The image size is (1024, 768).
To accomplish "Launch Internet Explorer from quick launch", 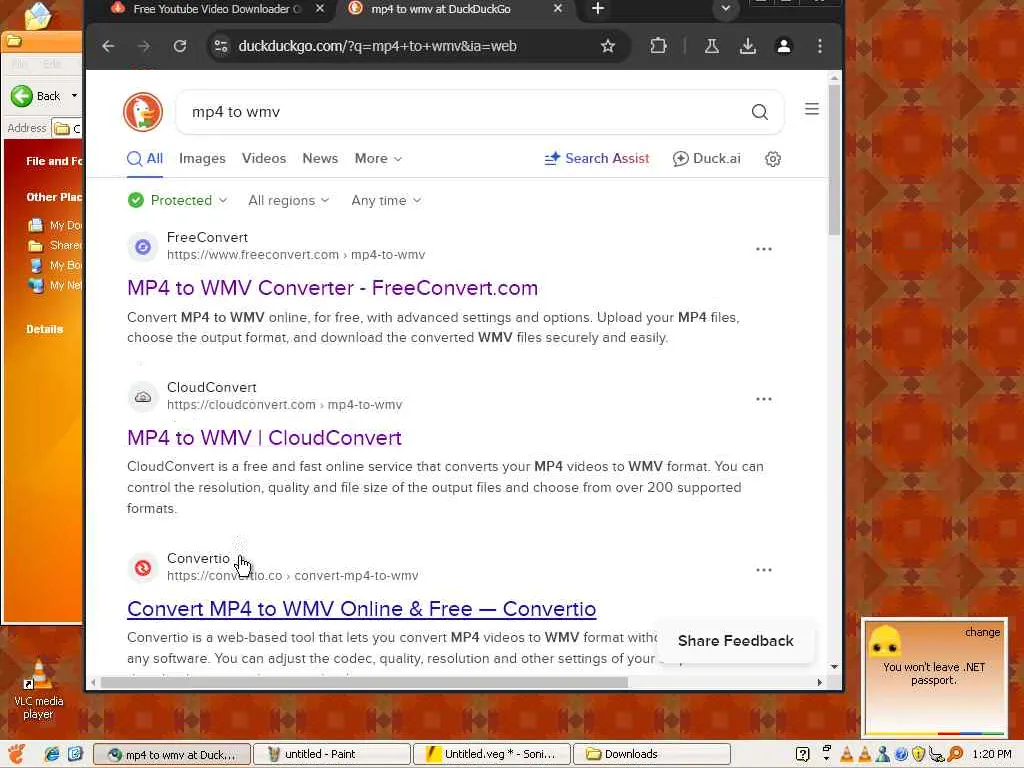I will (52, 754).
